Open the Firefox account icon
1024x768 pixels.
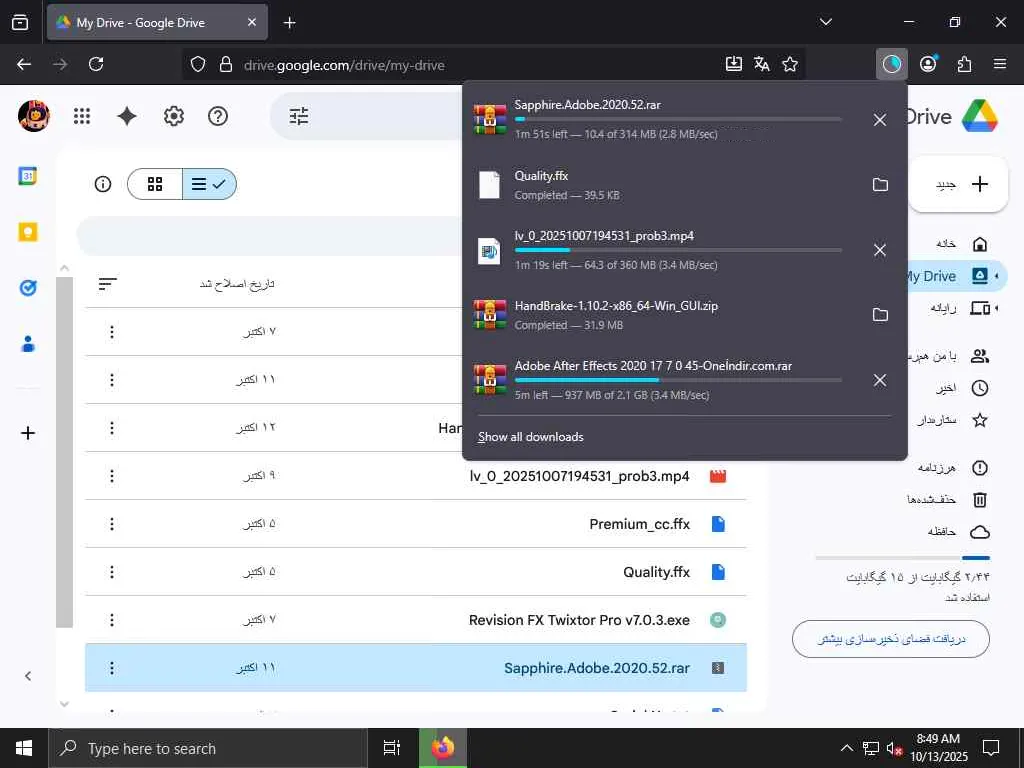point(928,64)
